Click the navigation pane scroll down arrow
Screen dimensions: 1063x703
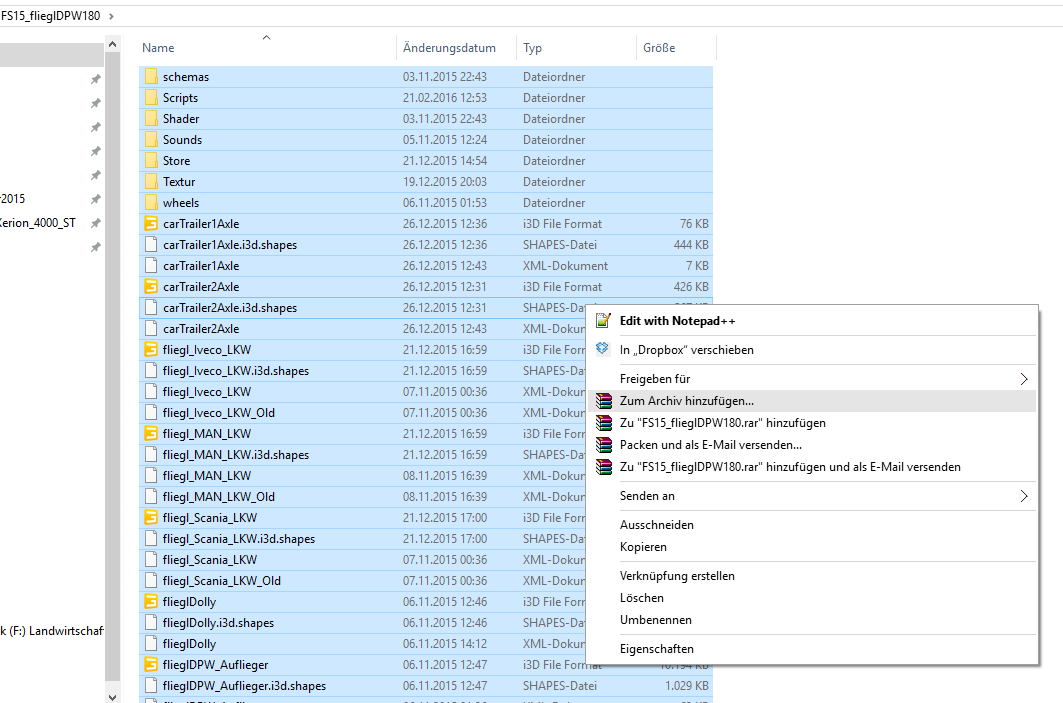(112, 694)
